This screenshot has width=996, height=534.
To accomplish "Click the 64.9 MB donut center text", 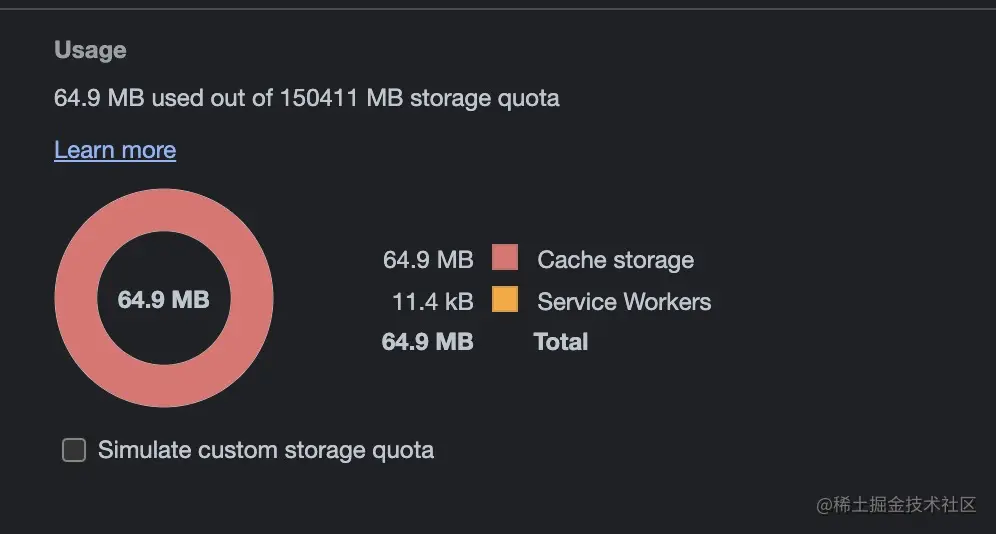I will (163, 300).
